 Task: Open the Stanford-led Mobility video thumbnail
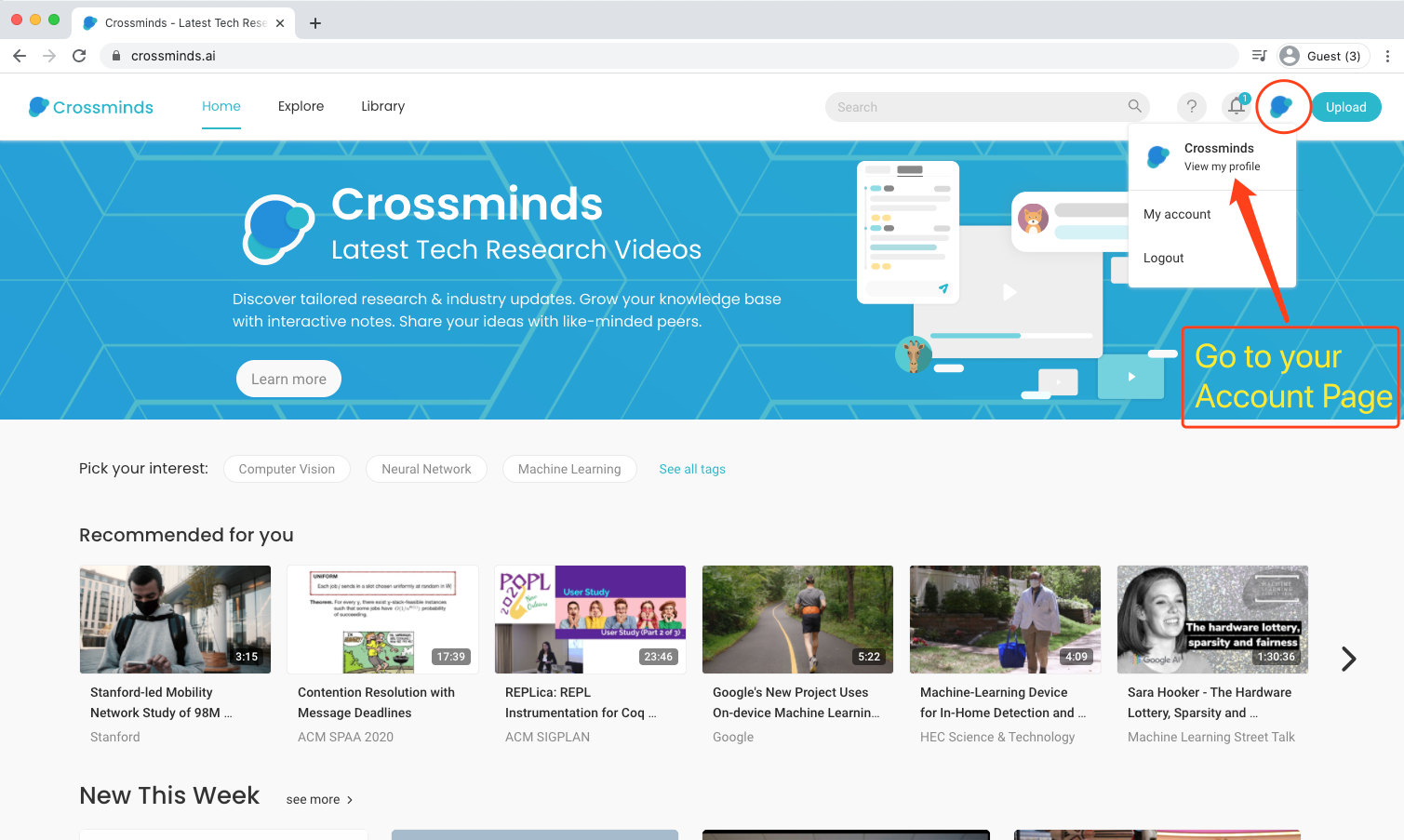[x=175, y=620]
